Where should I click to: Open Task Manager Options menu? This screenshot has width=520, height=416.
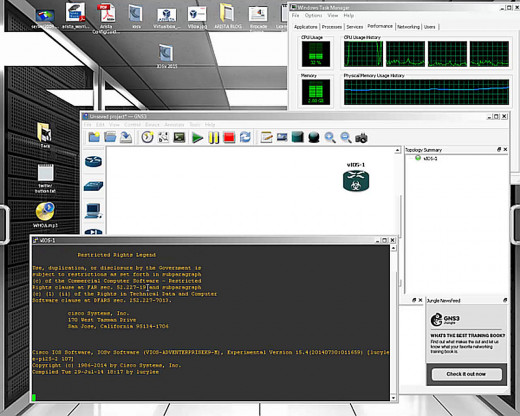tap(313, 16)
